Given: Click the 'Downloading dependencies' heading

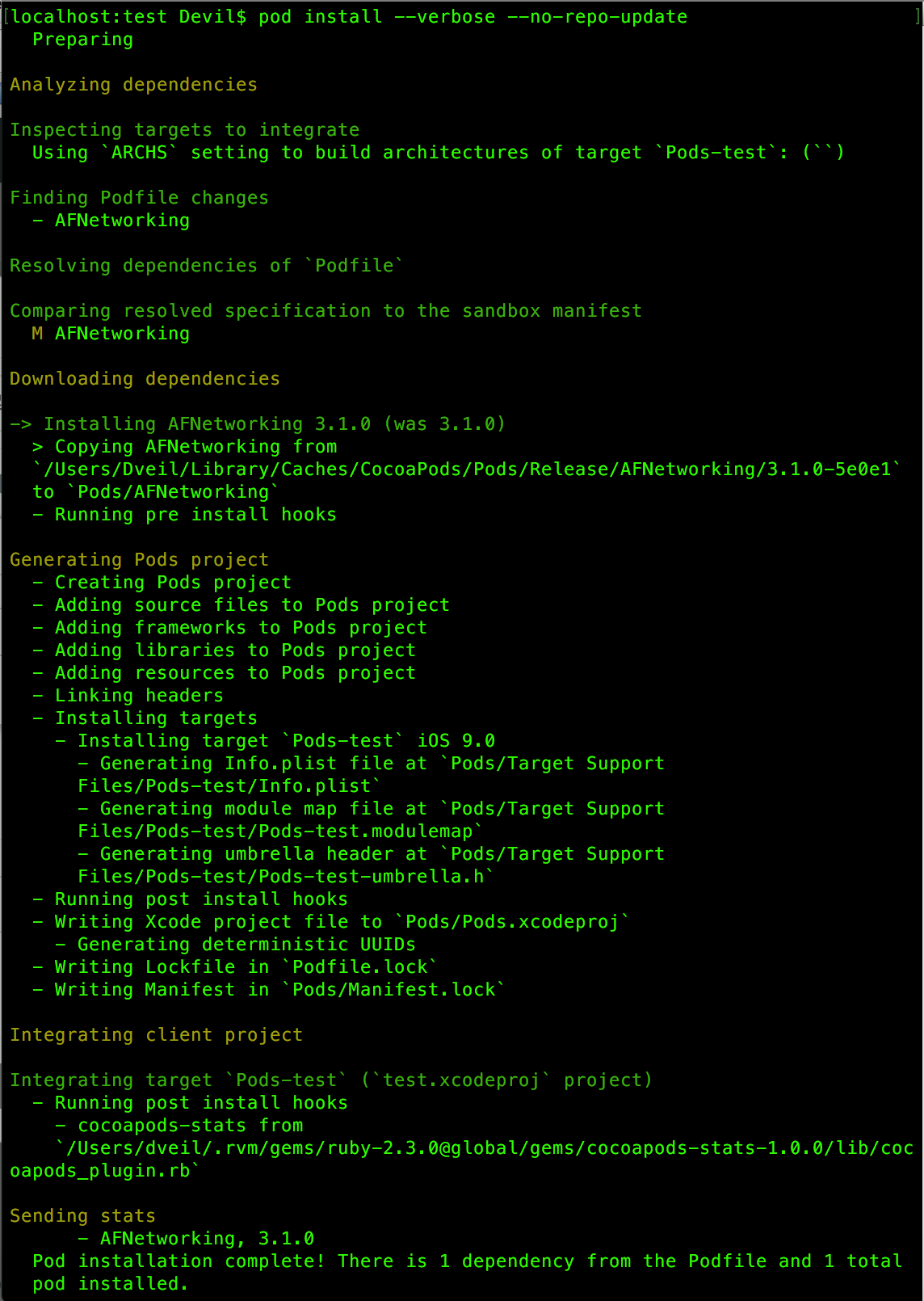Looking at the screenshot, I should [145, 379].
